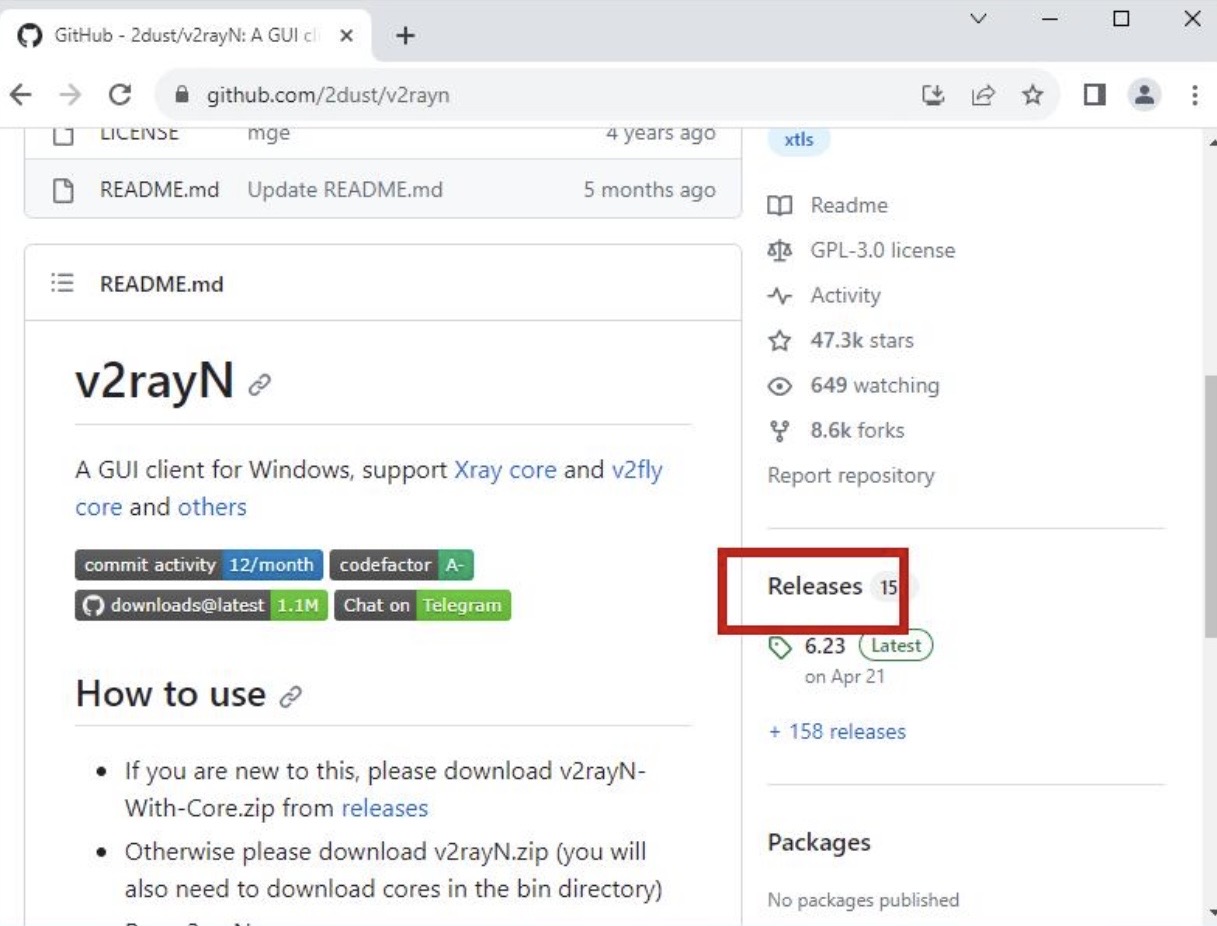
Task: Open the Releases heading link
Action: click(815, 586)
